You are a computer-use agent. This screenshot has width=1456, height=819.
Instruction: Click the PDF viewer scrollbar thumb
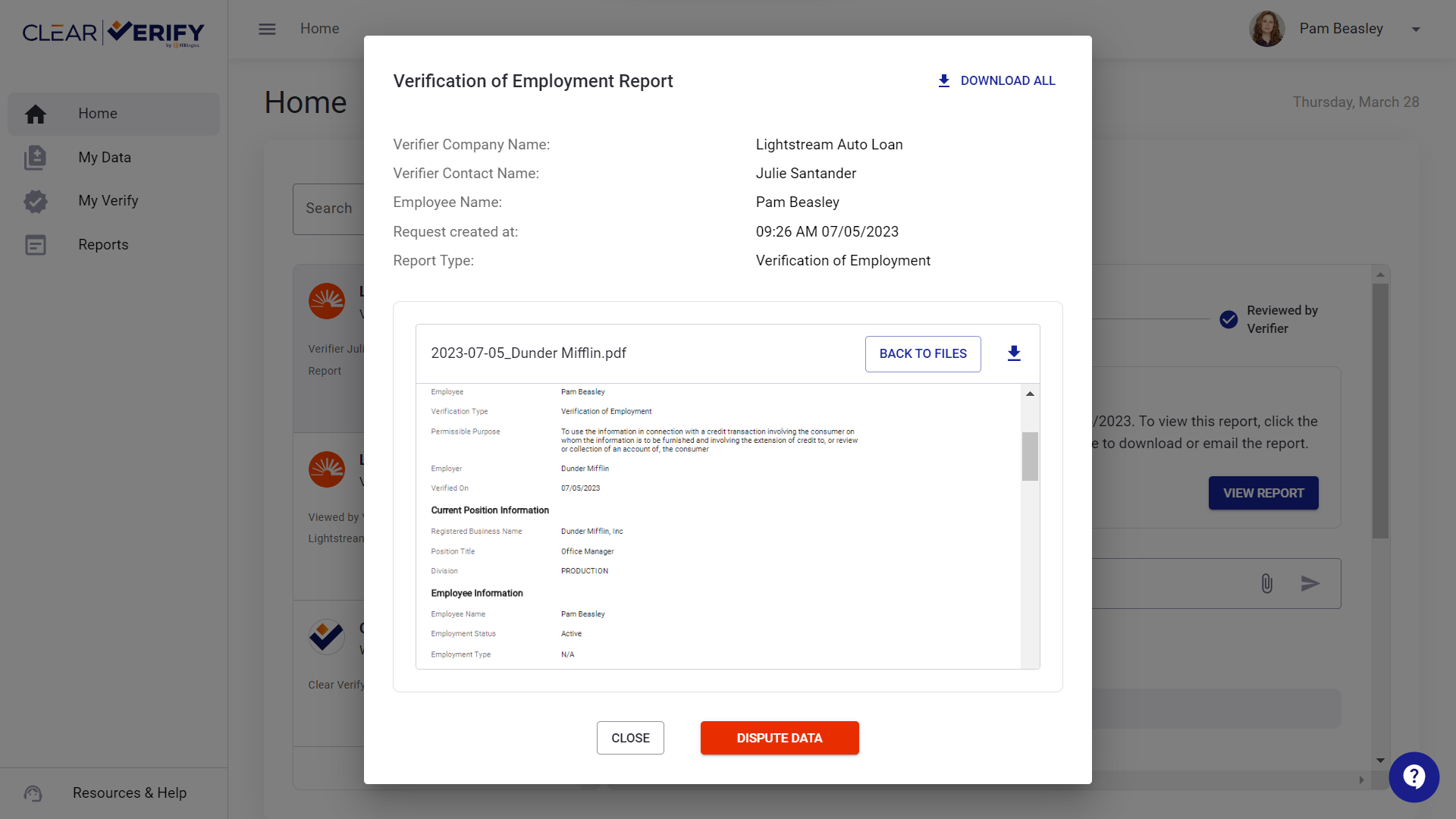1030,457
